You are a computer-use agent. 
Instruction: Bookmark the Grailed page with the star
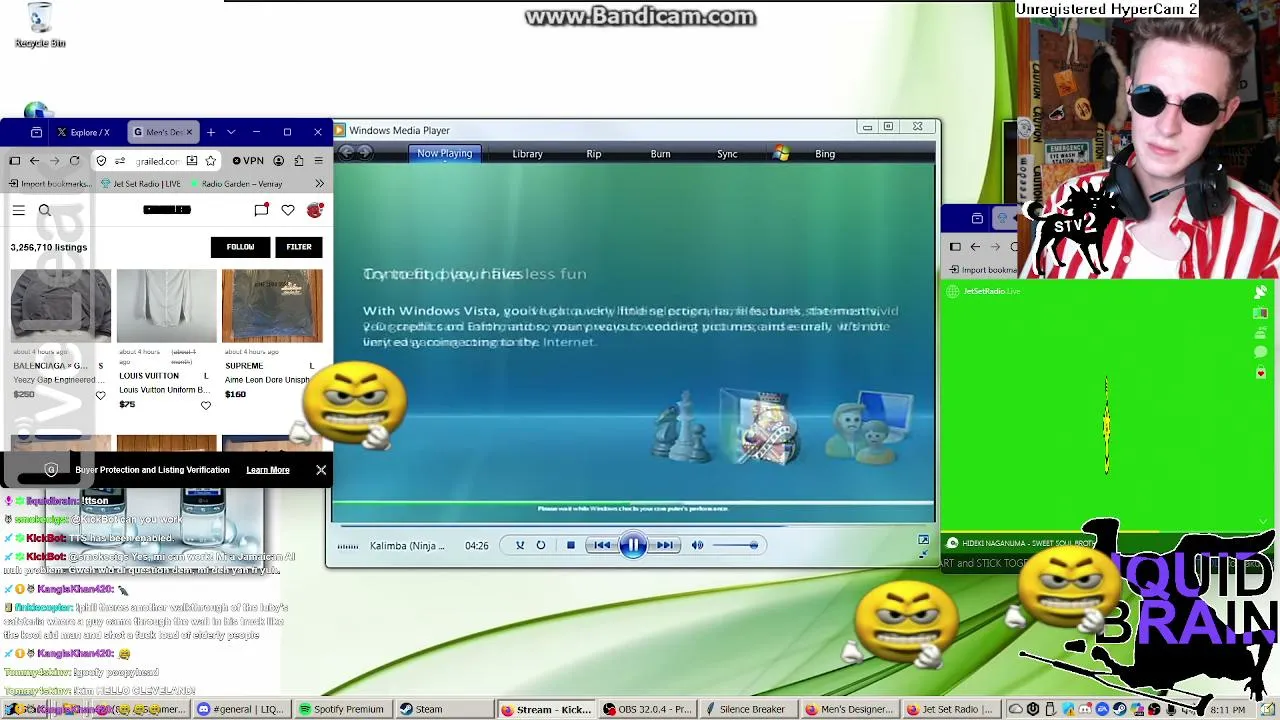pos(210,160)
